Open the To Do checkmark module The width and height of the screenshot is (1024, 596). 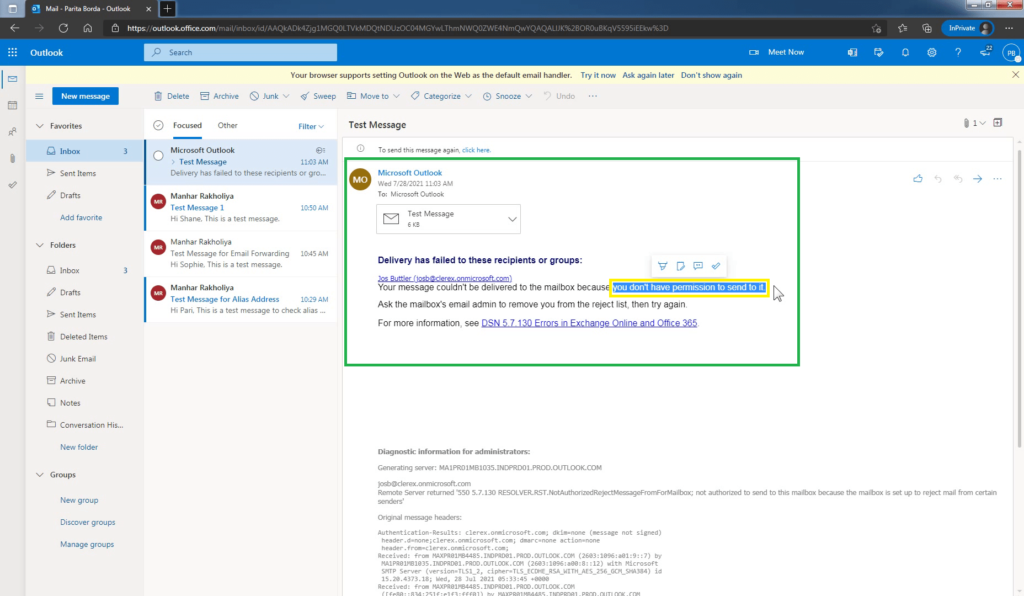click(x=12, y=185)
